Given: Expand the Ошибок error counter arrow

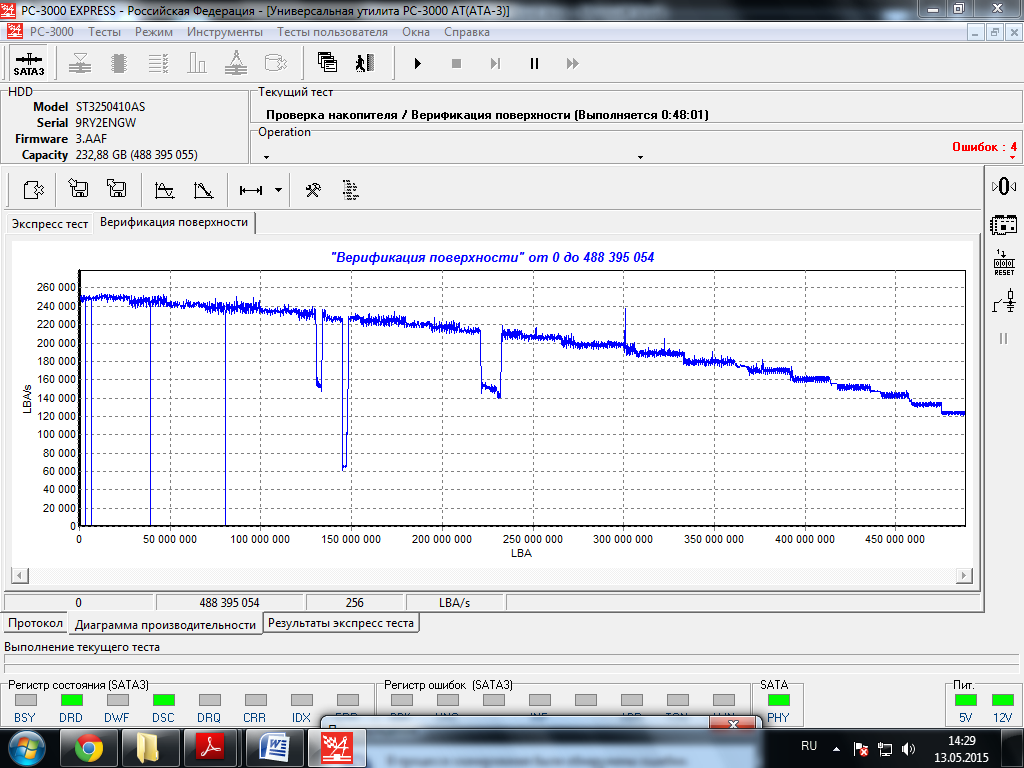Looking at the screenshot, I should coord(1013,157).
